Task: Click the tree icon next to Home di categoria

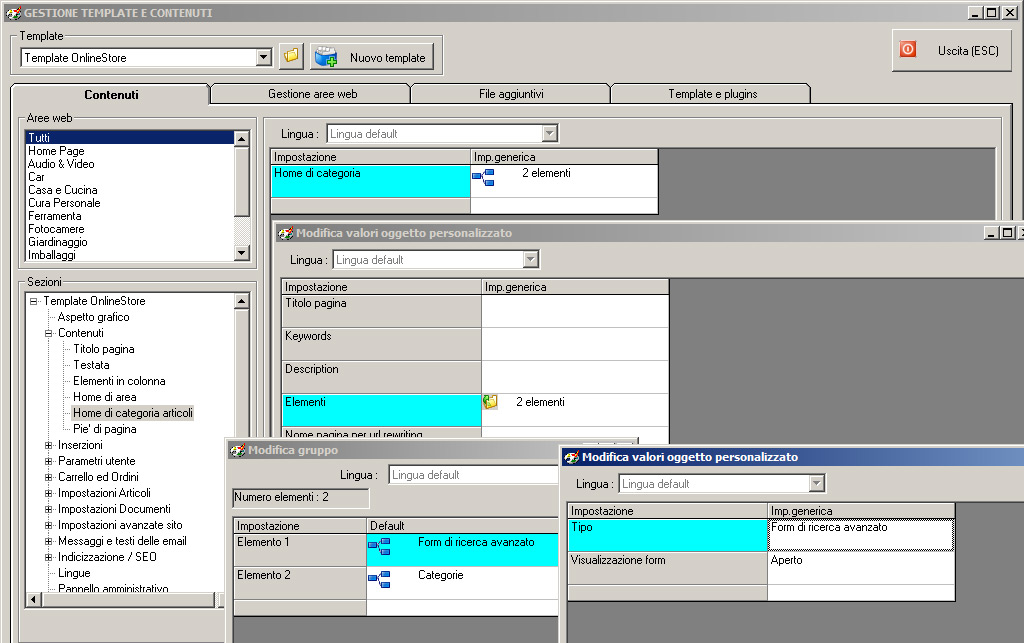Action: (483, 177)
